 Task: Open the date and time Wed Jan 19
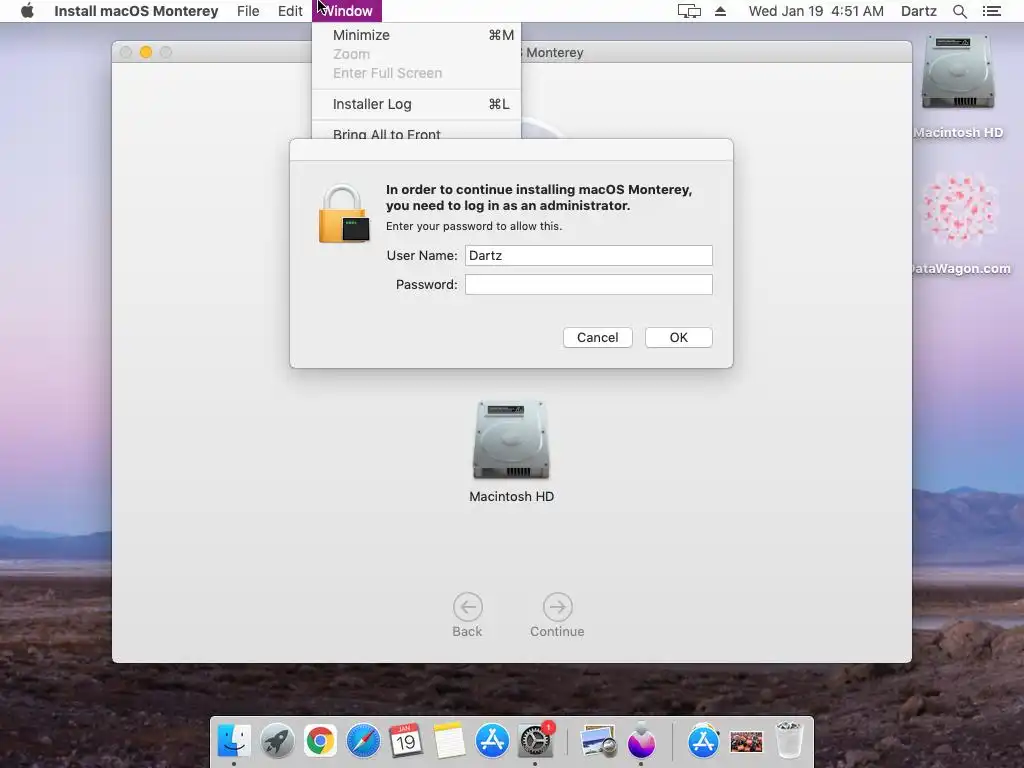pos(816,11)
